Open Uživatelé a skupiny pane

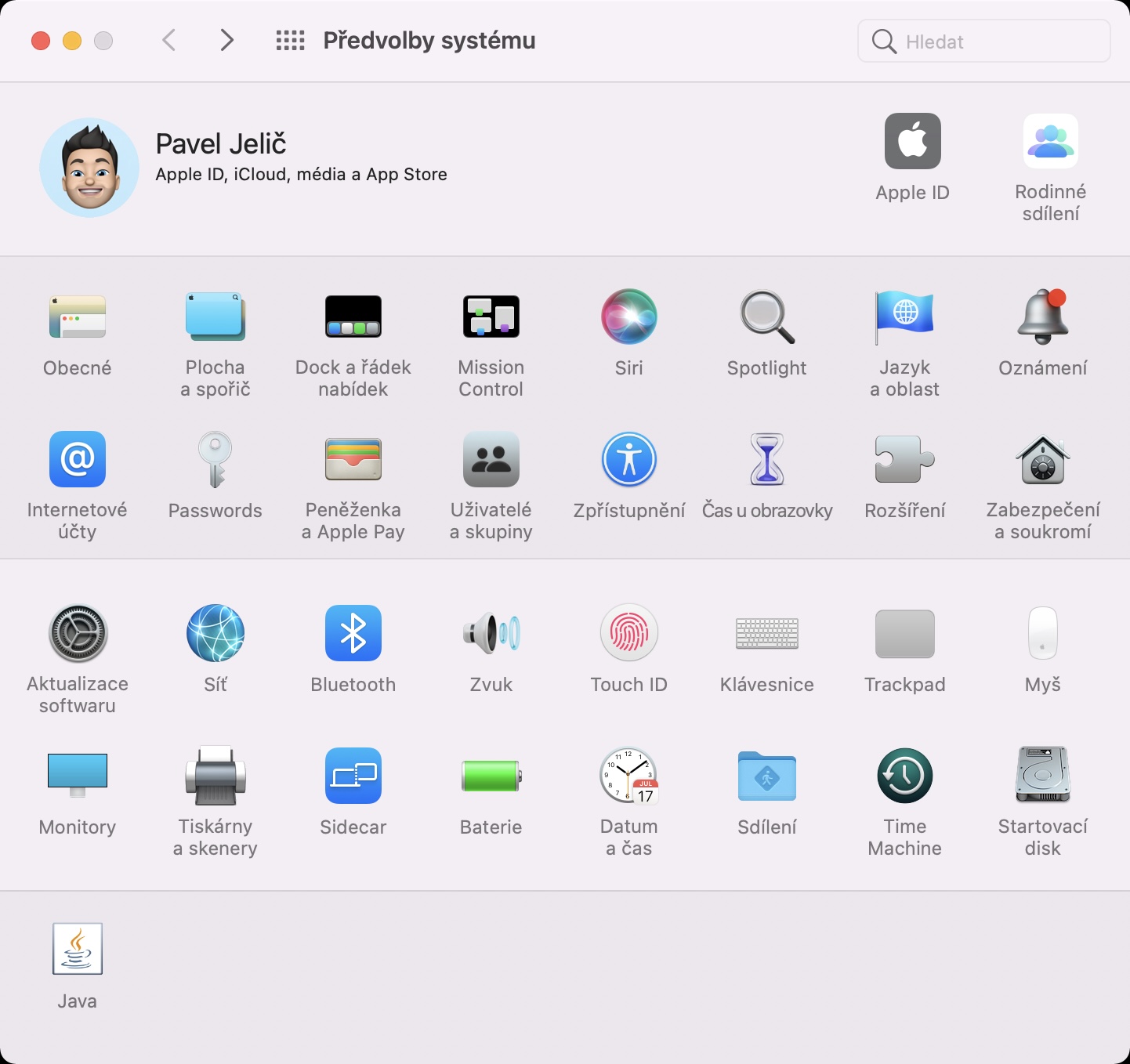491,459
